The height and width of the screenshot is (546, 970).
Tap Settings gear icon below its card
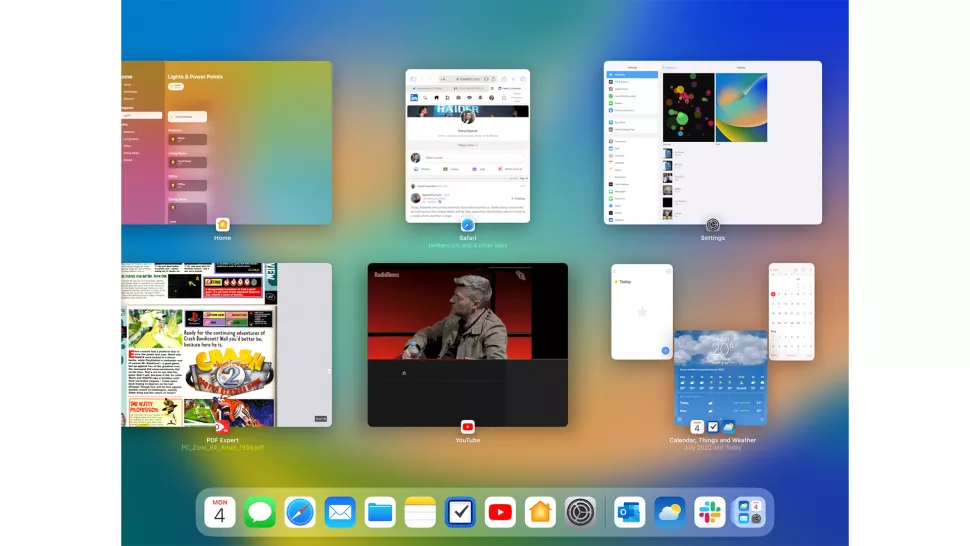713,224
